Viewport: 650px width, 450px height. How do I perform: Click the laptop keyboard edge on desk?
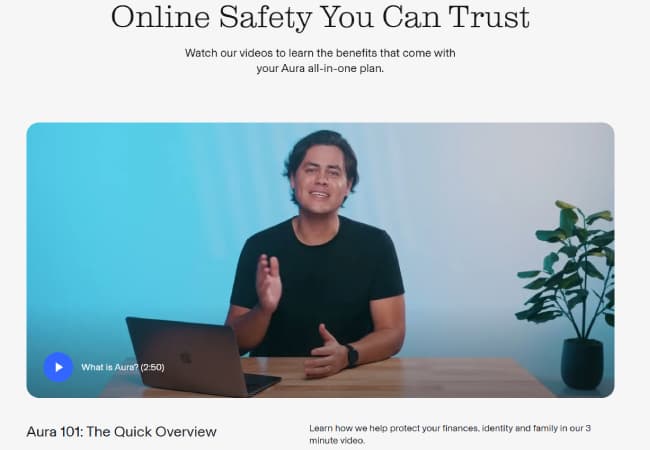(x=262, y=382)
